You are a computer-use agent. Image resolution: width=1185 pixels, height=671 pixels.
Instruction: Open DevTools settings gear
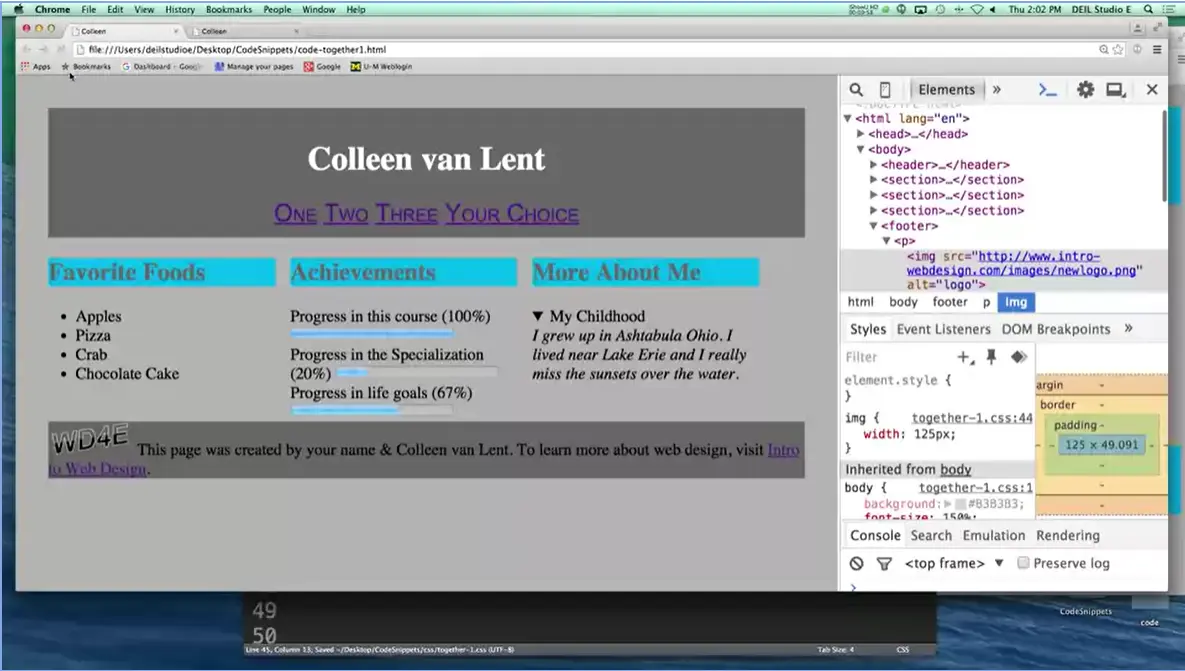pyautogui.click(x=1085, y=90)
